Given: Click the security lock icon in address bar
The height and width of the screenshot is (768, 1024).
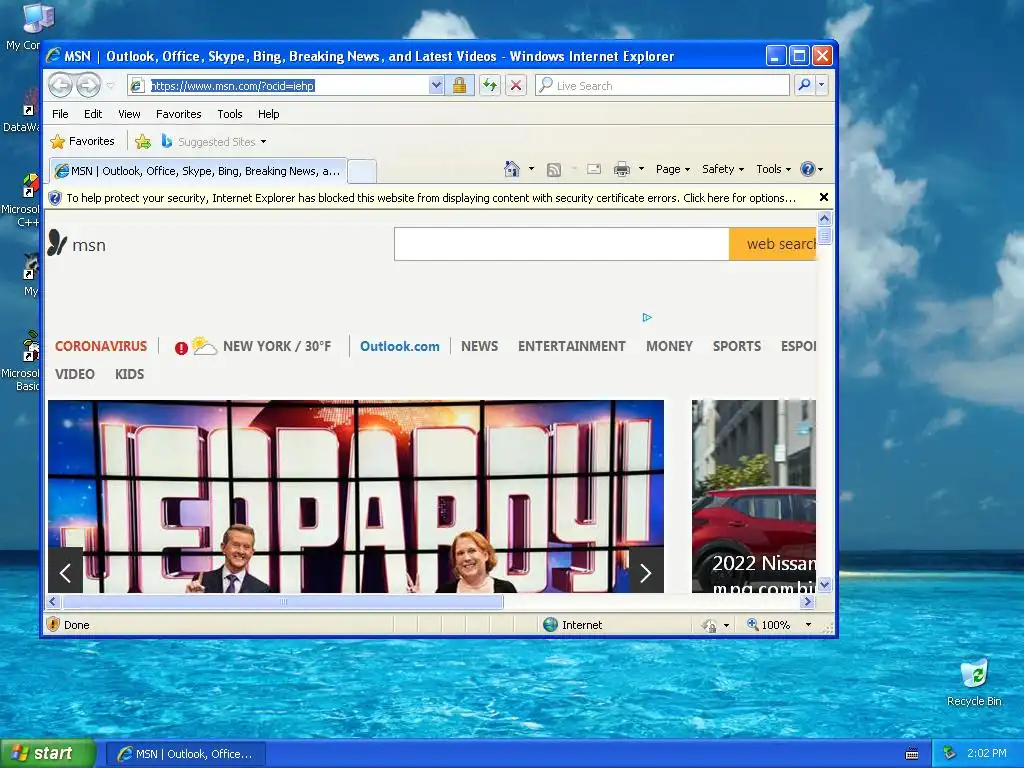Looking at the screenshot, I should coord(459,86).
